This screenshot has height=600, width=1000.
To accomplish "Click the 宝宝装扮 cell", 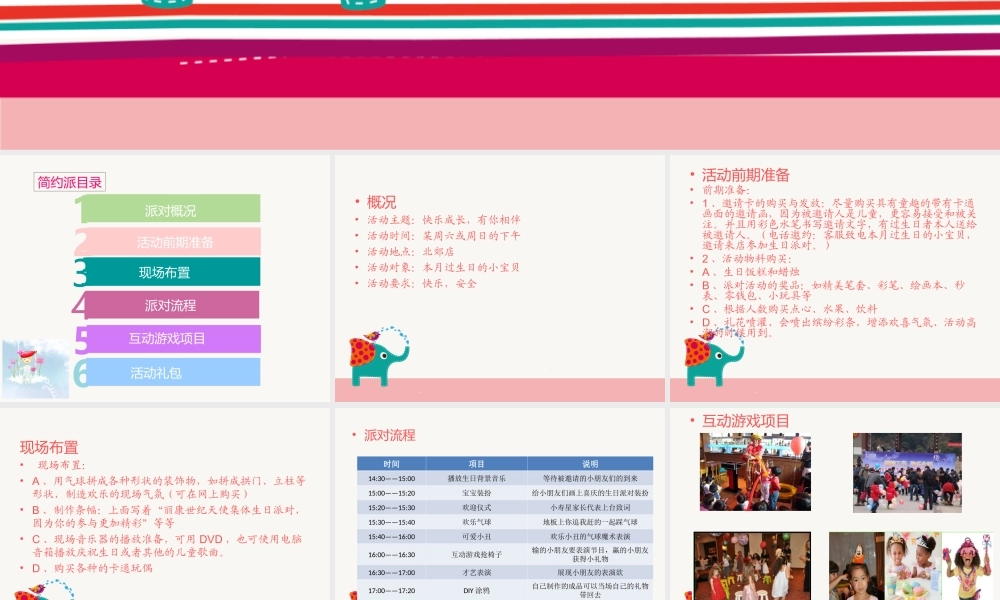I will pos(476,493).
